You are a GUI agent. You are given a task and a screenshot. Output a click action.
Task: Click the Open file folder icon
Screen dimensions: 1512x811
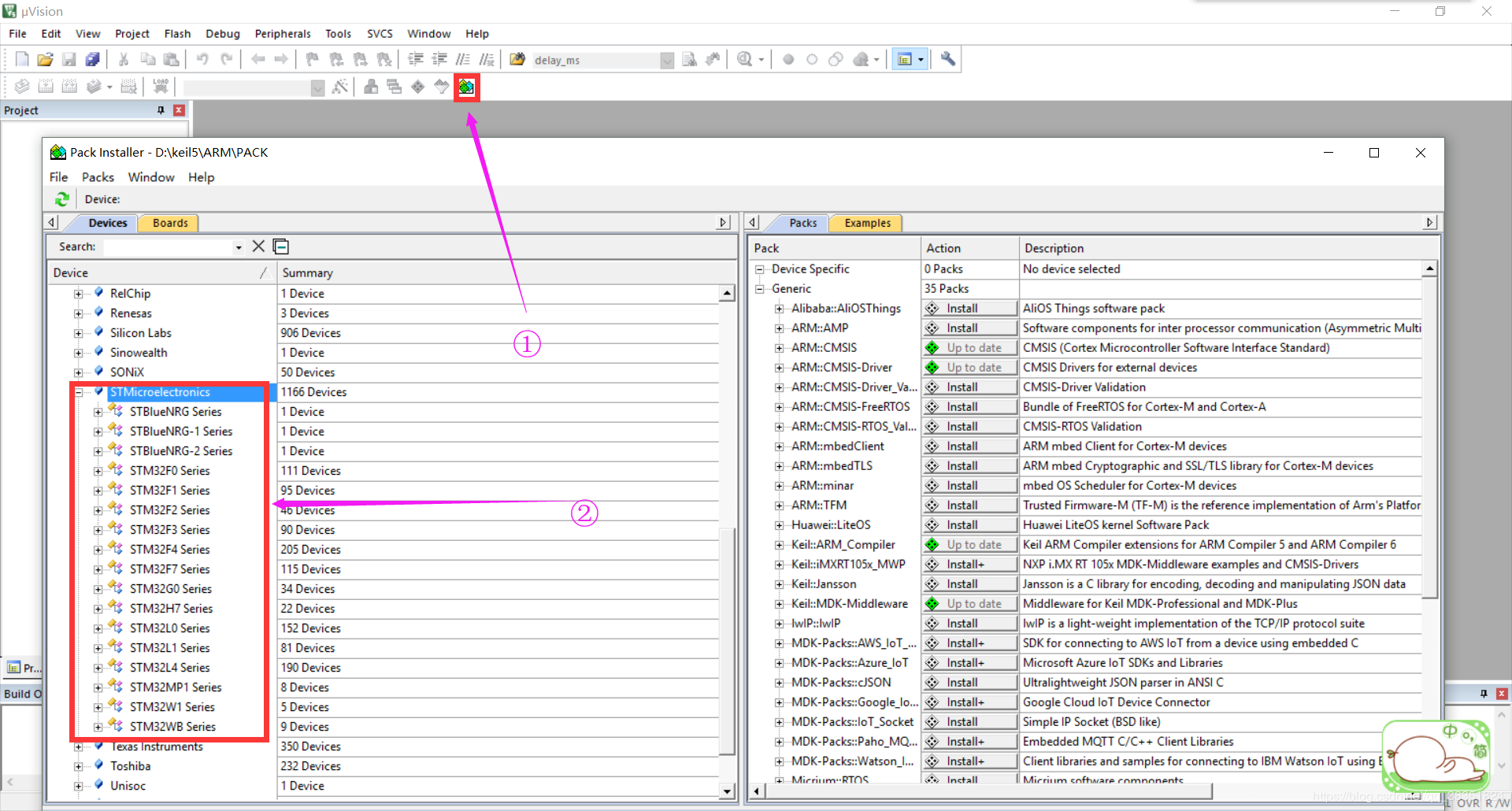(x=45, y=59)
